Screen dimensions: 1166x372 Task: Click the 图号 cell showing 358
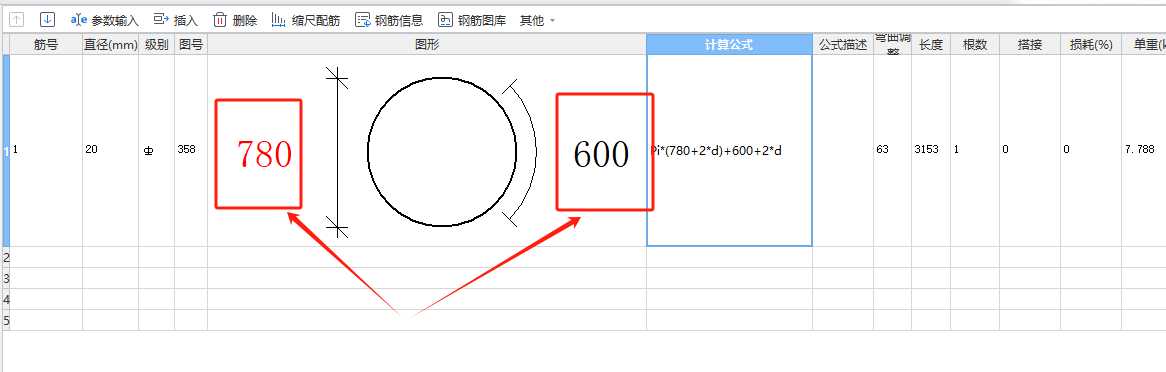[191, 150]
